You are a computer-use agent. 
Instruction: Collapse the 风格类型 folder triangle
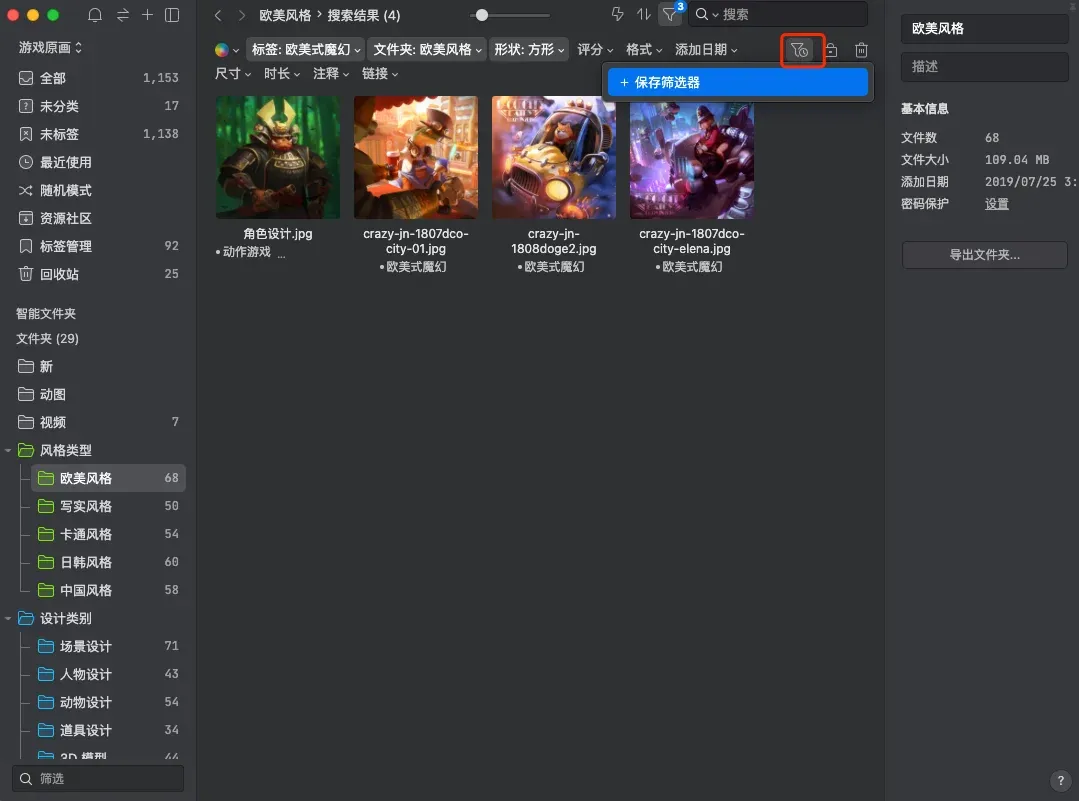(8, 451)
